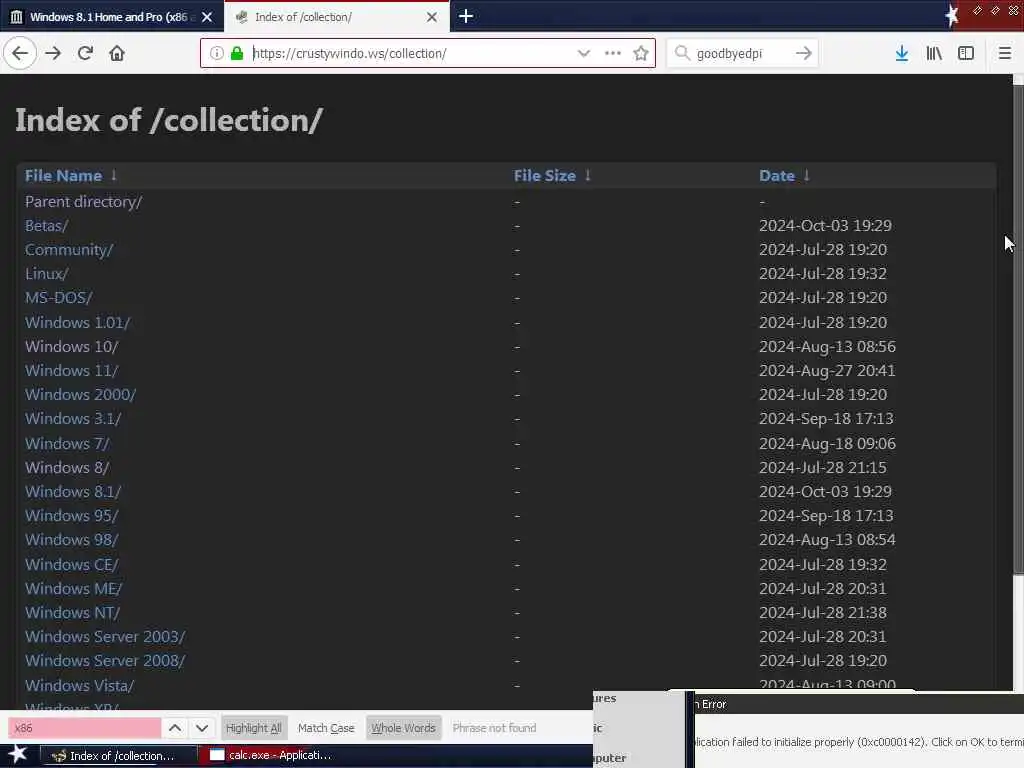Open the Firefox home page
Viewport: 1024px width, 768px height.
pos(117,54)
